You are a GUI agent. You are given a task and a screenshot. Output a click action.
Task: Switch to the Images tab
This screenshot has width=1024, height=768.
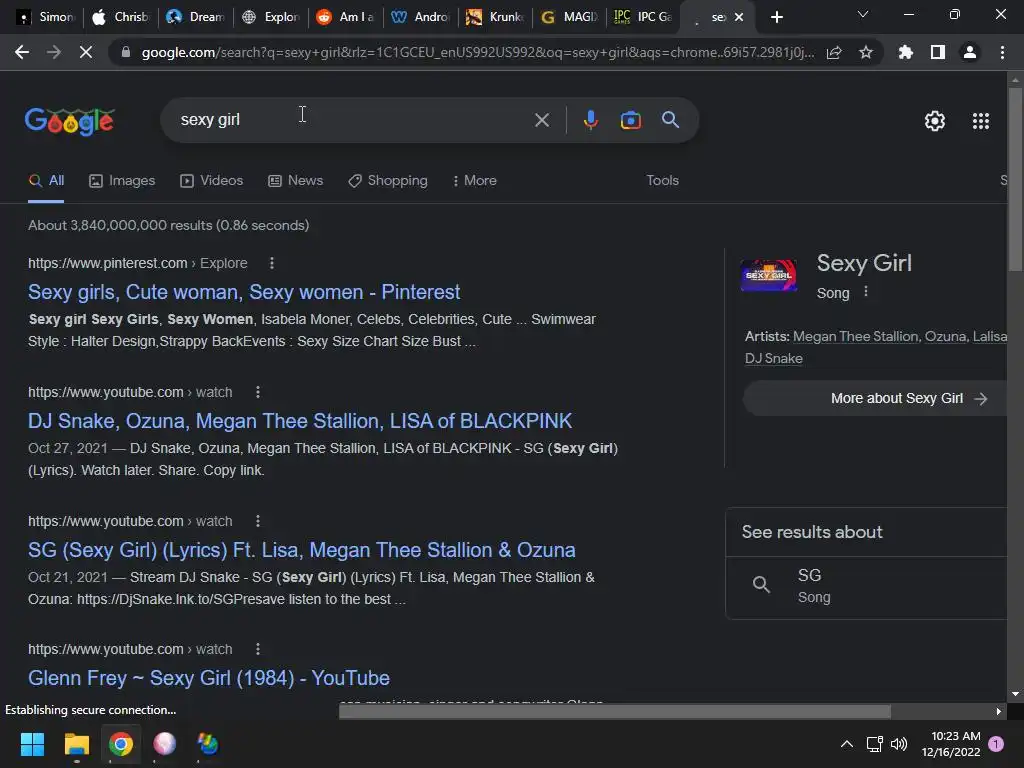122,181
